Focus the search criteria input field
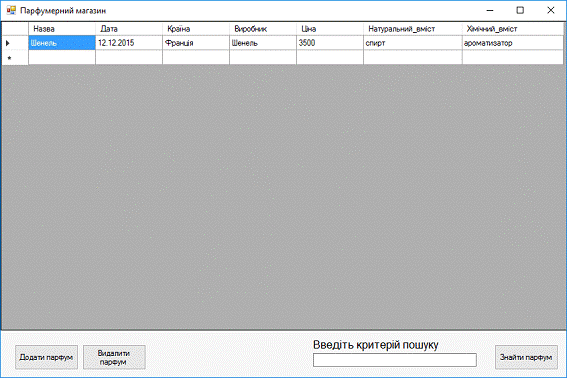 395,360
